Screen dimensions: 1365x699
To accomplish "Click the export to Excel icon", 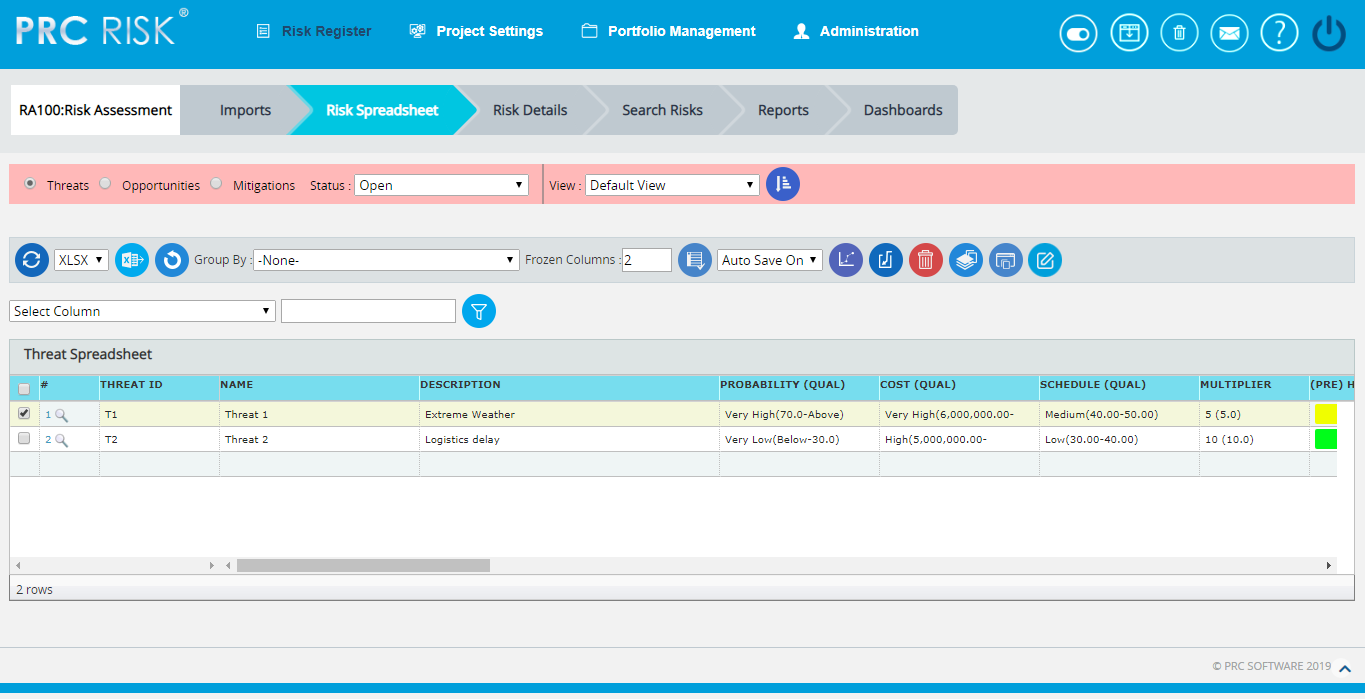I will pyautogui.click(x=132, y=260).
